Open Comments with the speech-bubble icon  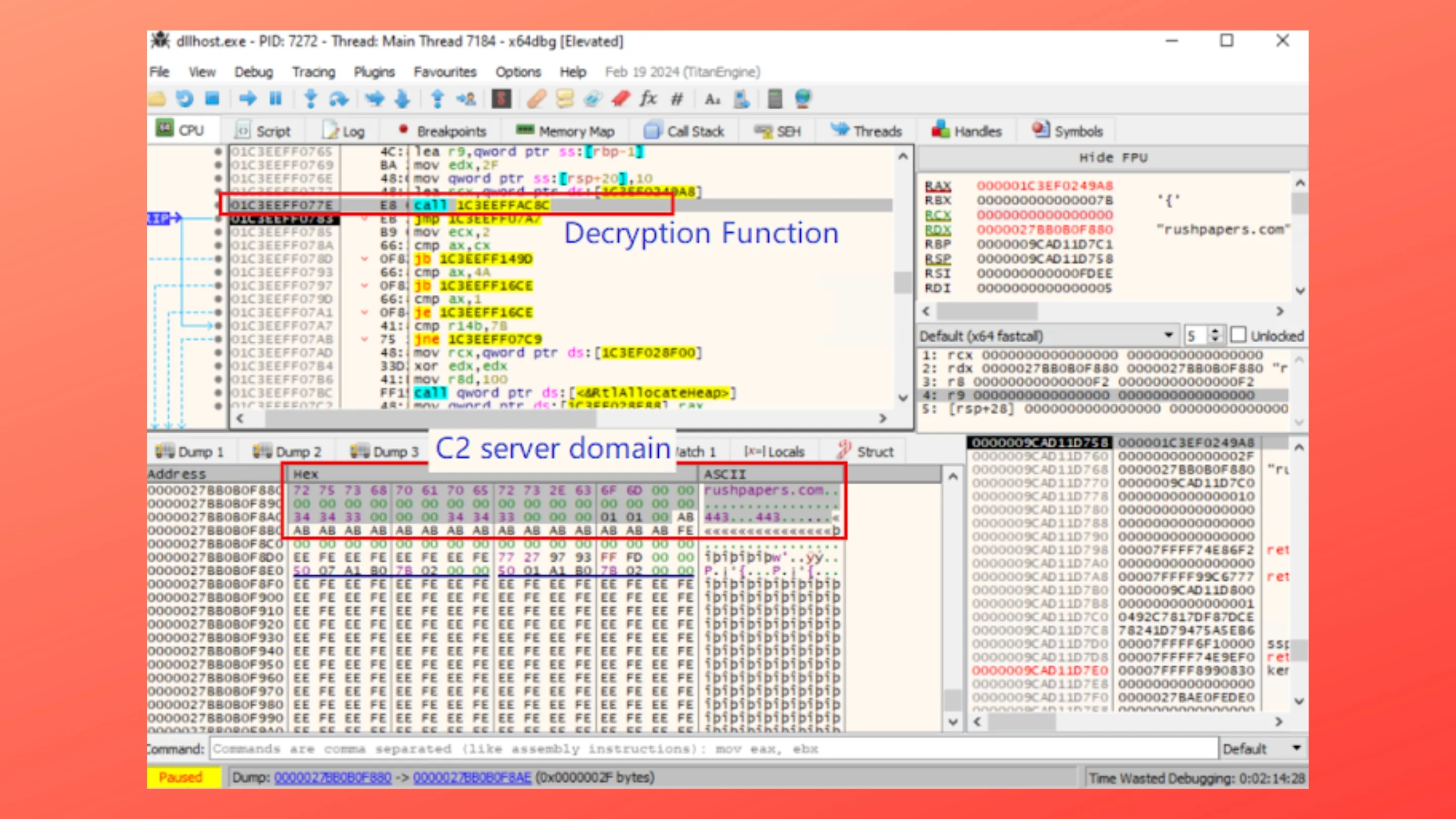click(x=565, y=99)
